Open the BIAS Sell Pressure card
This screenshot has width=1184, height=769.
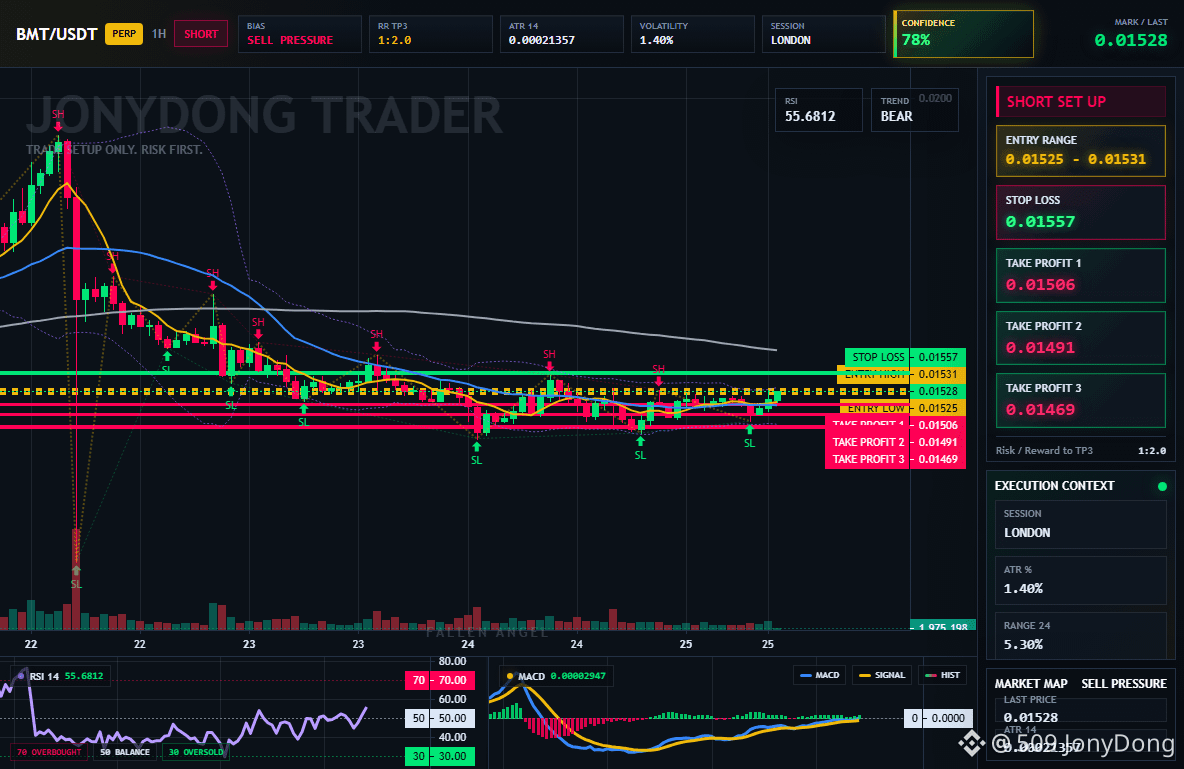coord(300,34)
